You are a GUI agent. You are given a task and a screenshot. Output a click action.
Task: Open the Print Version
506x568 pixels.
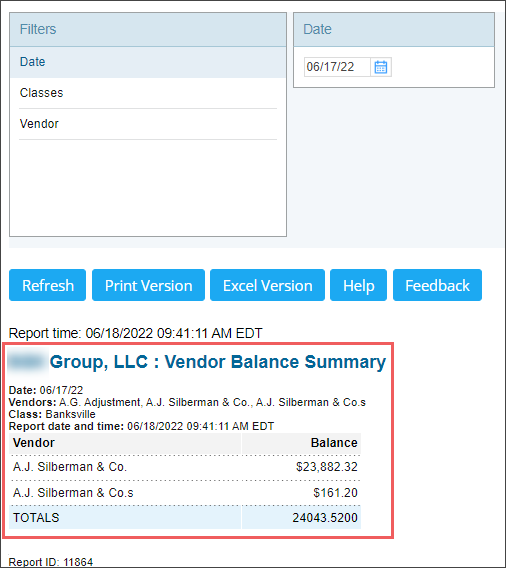pyautogui.click(x=149, y=285)
